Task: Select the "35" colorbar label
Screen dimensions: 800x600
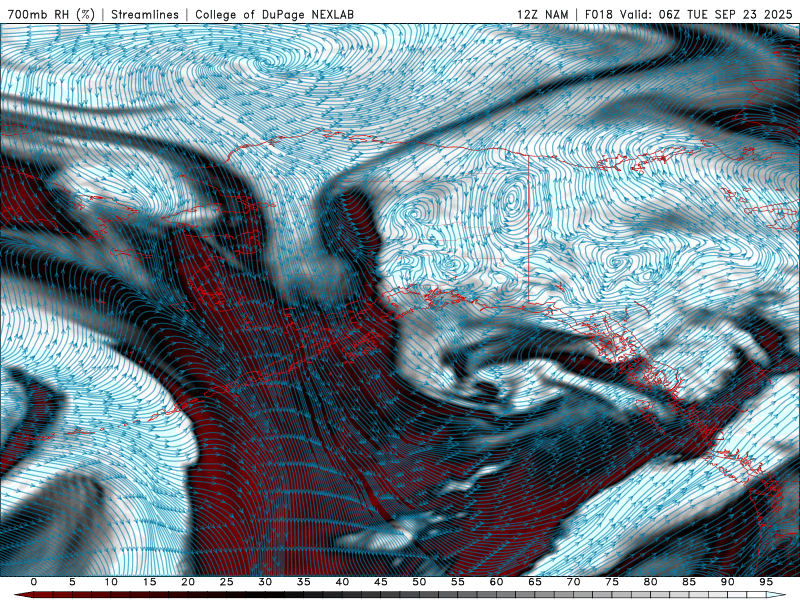Action: click(x=304, y=582)
